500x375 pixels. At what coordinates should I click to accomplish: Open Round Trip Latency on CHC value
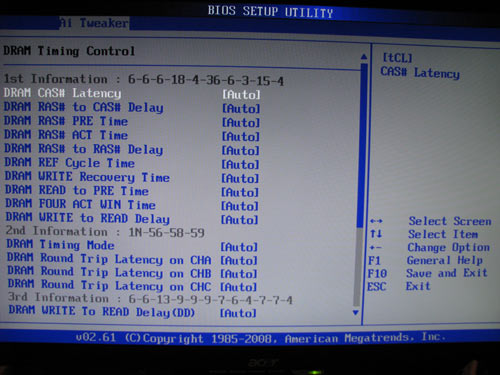tap(239, 287)
